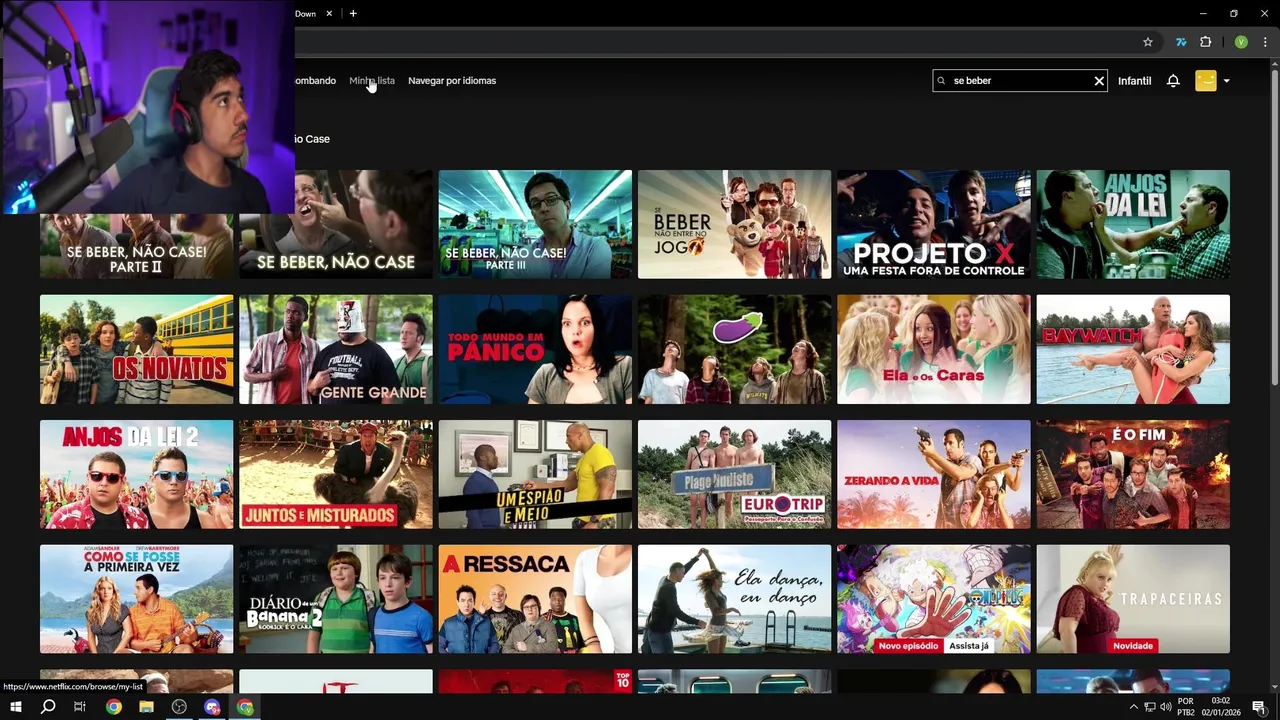
Task: Play Projeto X Uma Festa Fora de Controle
Action: coord(934,224)
